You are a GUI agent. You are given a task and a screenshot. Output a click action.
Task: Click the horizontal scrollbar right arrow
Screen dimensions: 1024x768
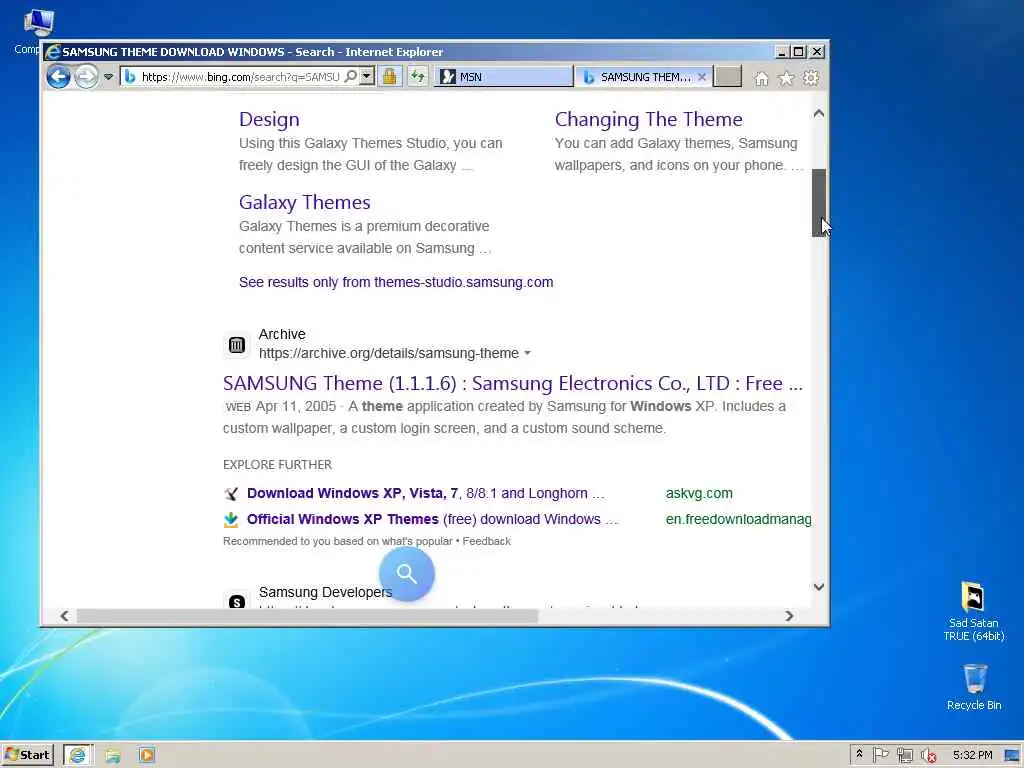click(x=789, y=616)
